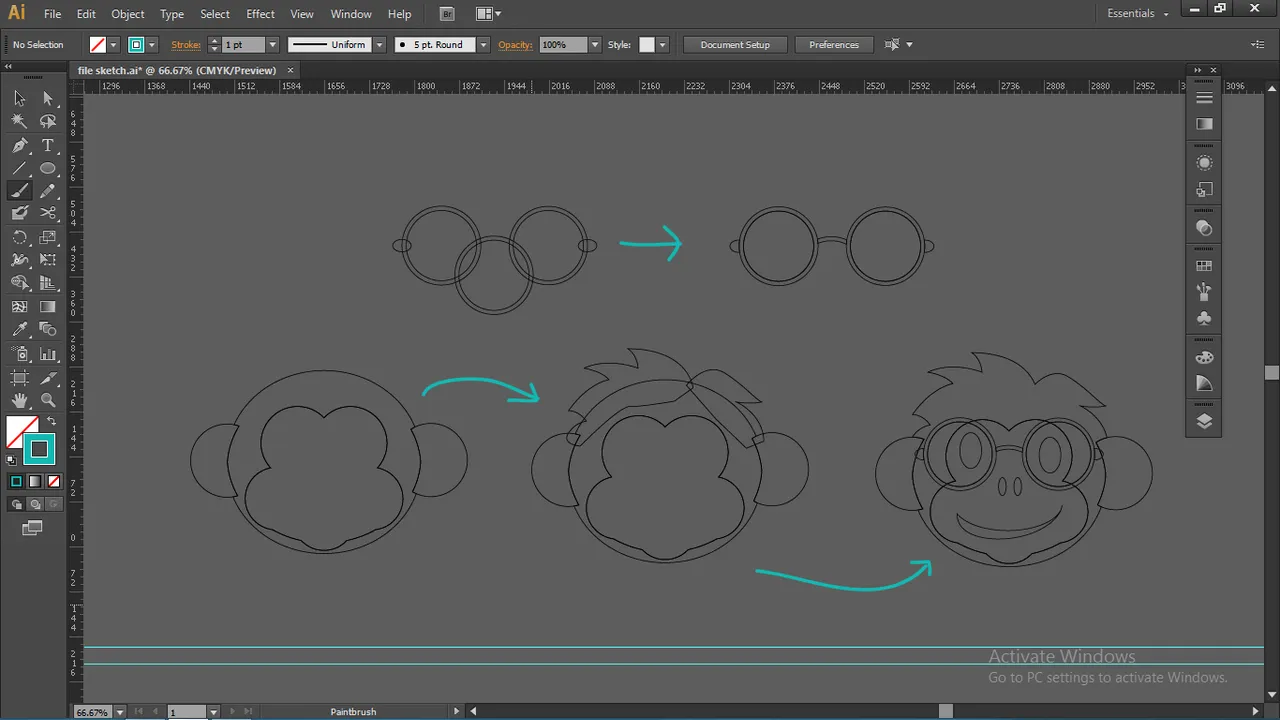Reset to default fill and stroke
The image size is (1280, 720).
point(11,461)
